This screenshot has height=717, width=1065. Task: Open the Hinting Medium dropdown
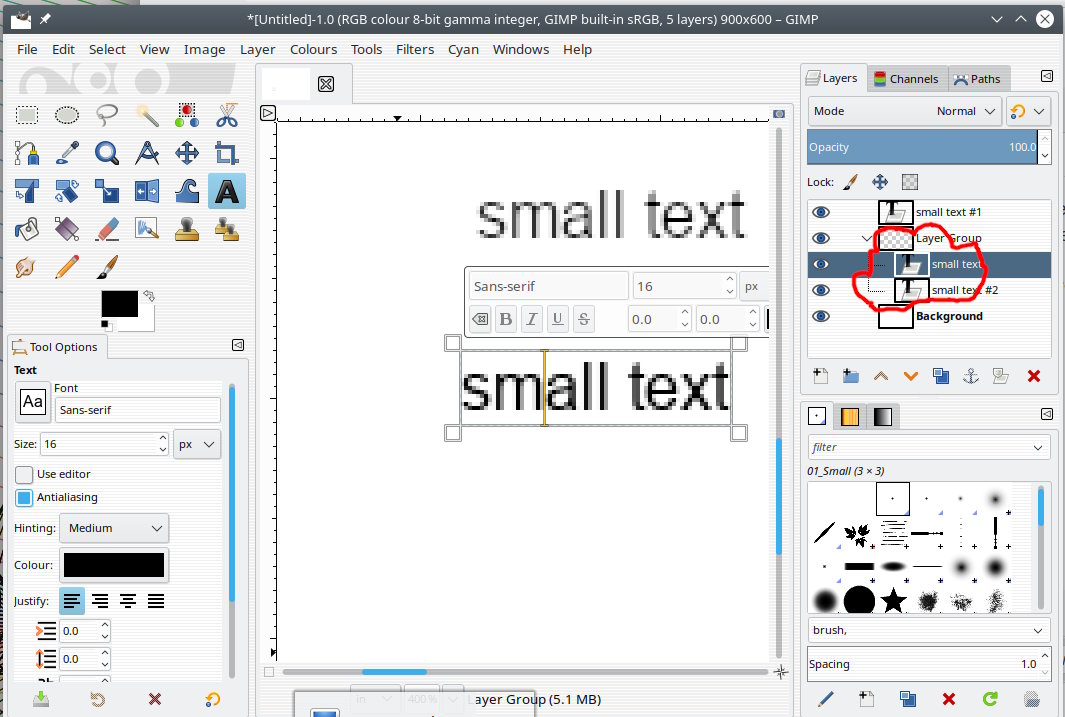point(114,528)
